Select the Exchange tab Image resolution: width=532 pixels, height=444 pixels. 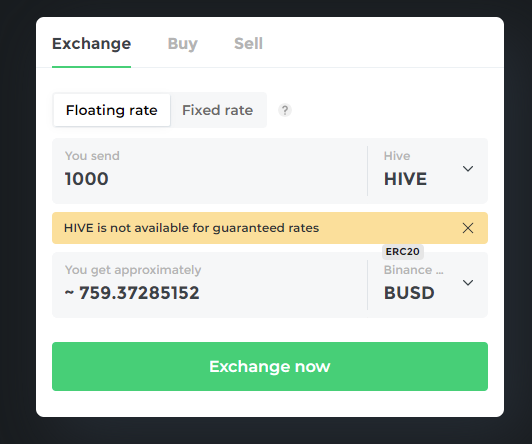click(92, 43)
